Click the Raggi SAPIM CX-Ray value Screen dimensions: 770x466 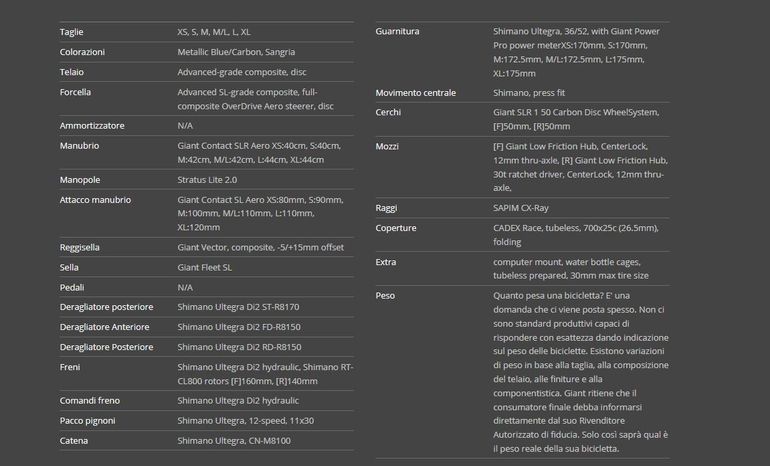[521, 208]
